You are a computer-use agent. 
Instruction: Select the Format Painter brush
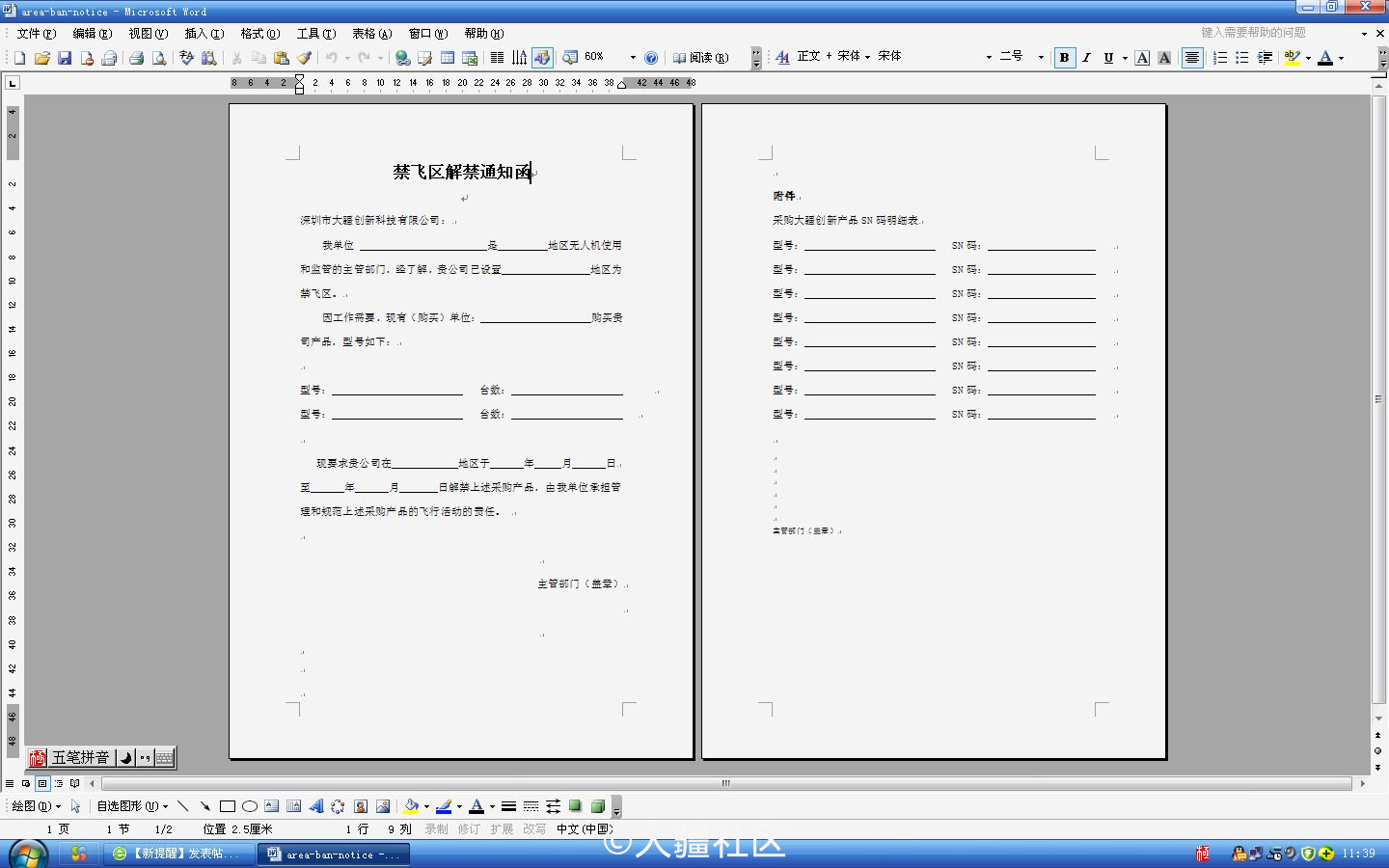304,58
